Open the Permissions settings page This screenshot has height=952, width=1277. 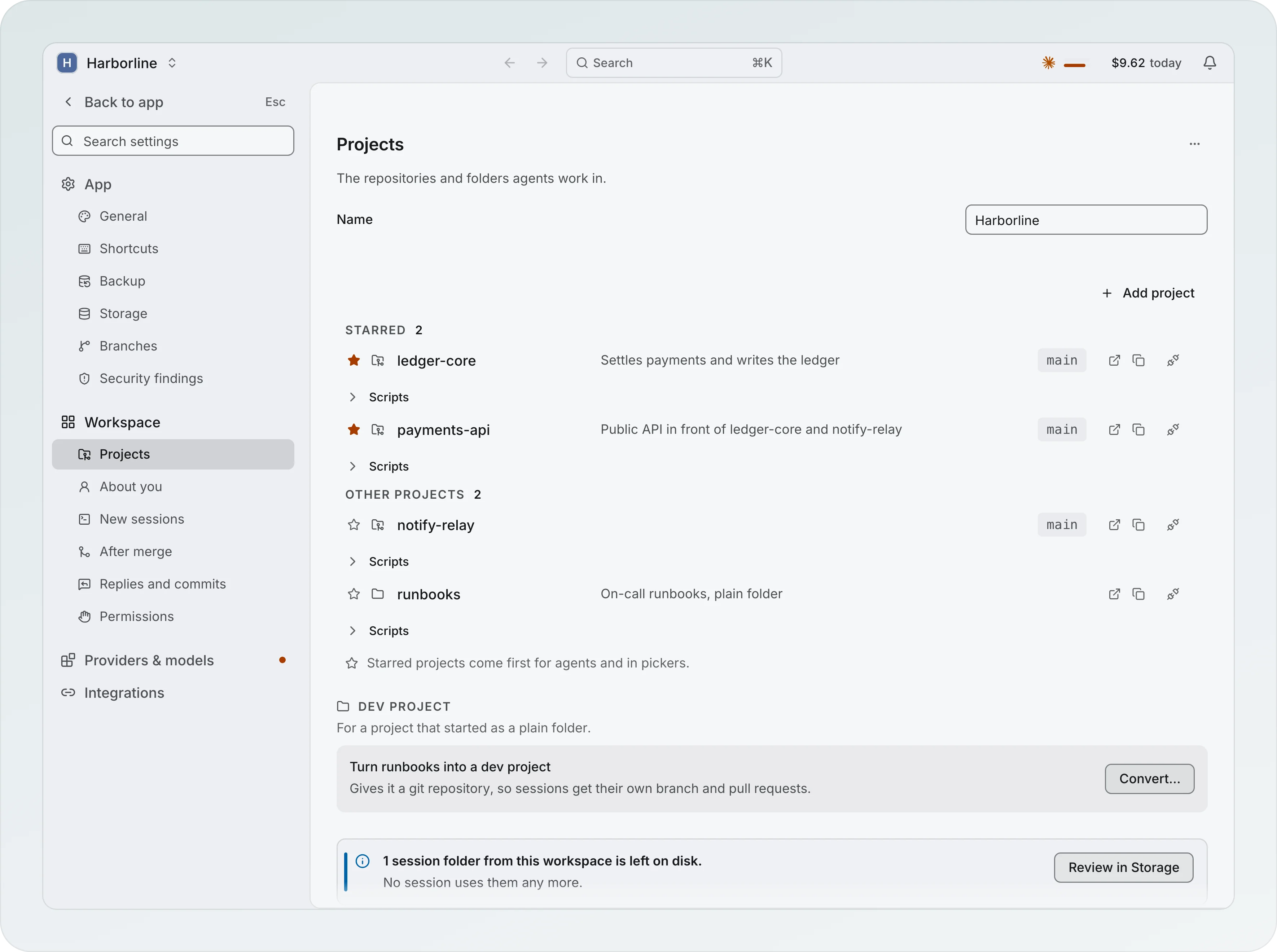pyautogui.click(x=173, y=617)
